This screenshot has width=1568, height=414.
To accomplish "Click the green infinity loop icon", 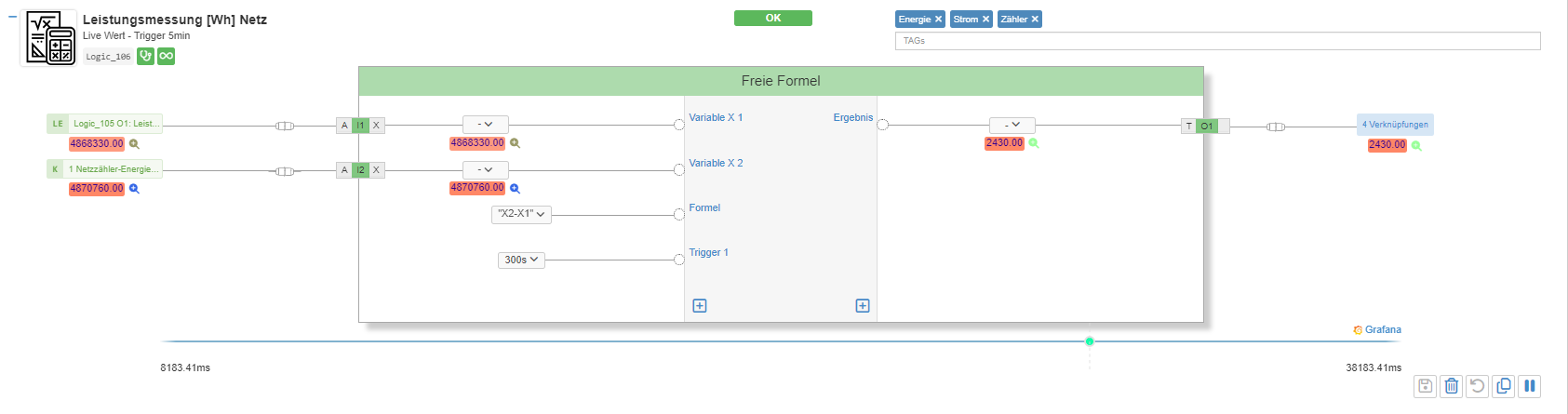I will 166,56.
